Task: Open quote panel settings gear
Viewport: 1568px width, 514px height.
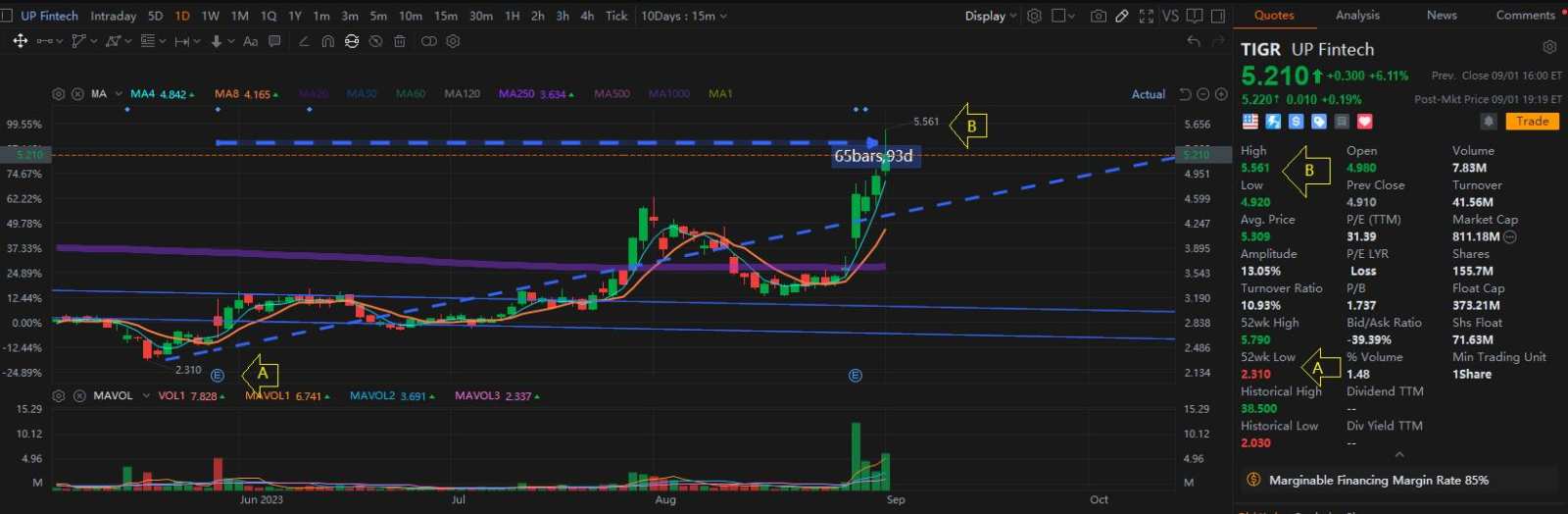Action: click(x=1549, y=48)
